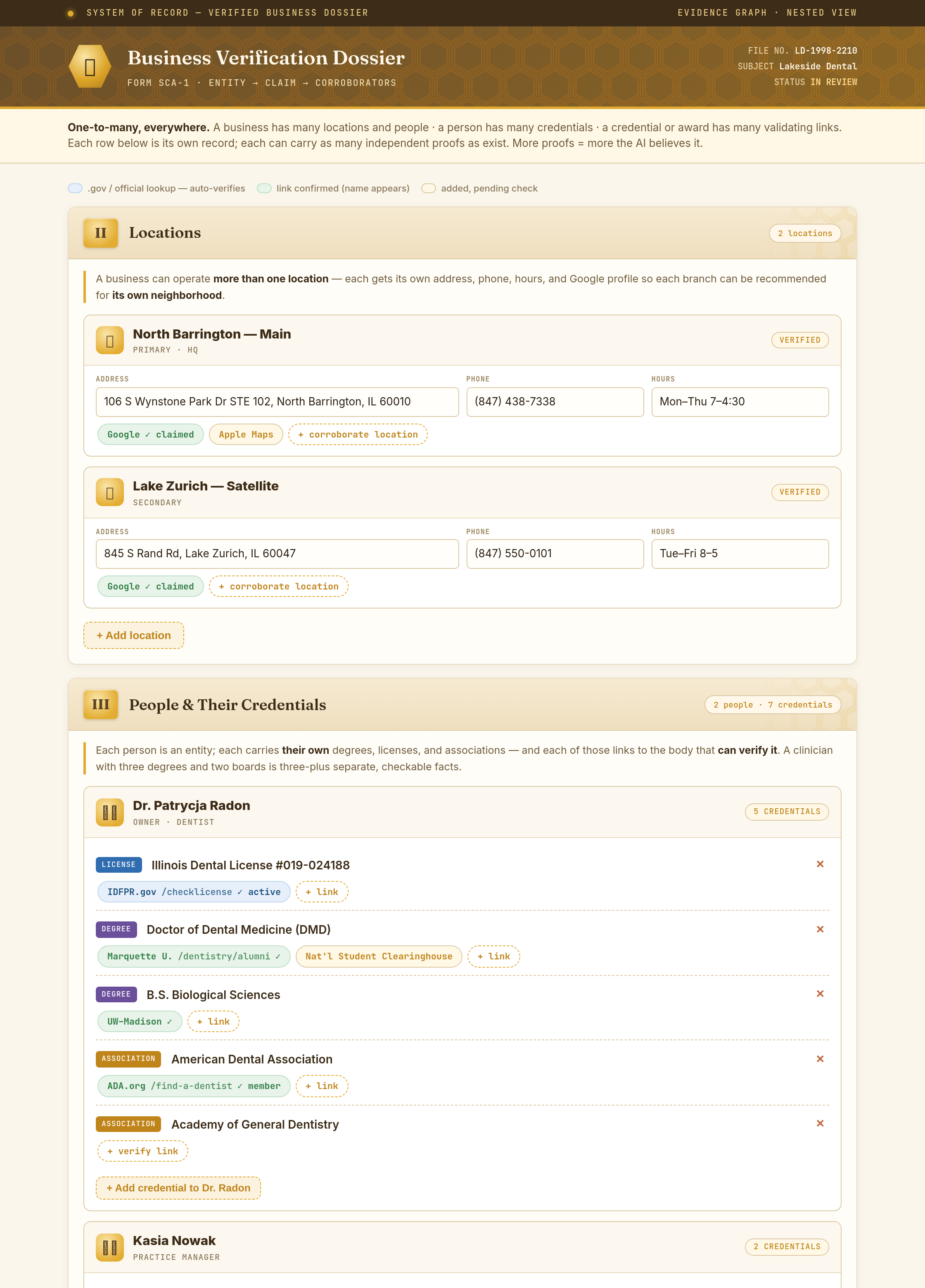Click verify link for Academy of General Dentistry

tap(142, 1151)
